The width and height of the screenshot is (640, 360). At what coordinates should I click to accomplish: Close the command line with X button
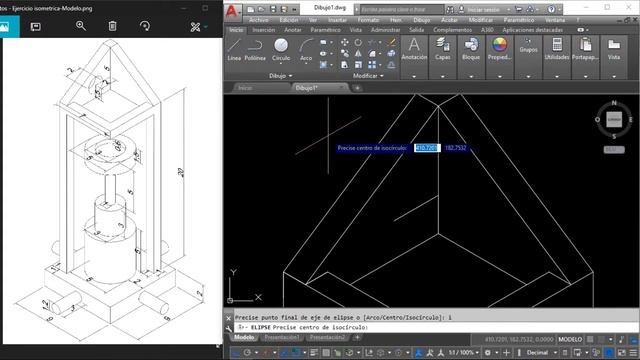(x=229, y=318)
